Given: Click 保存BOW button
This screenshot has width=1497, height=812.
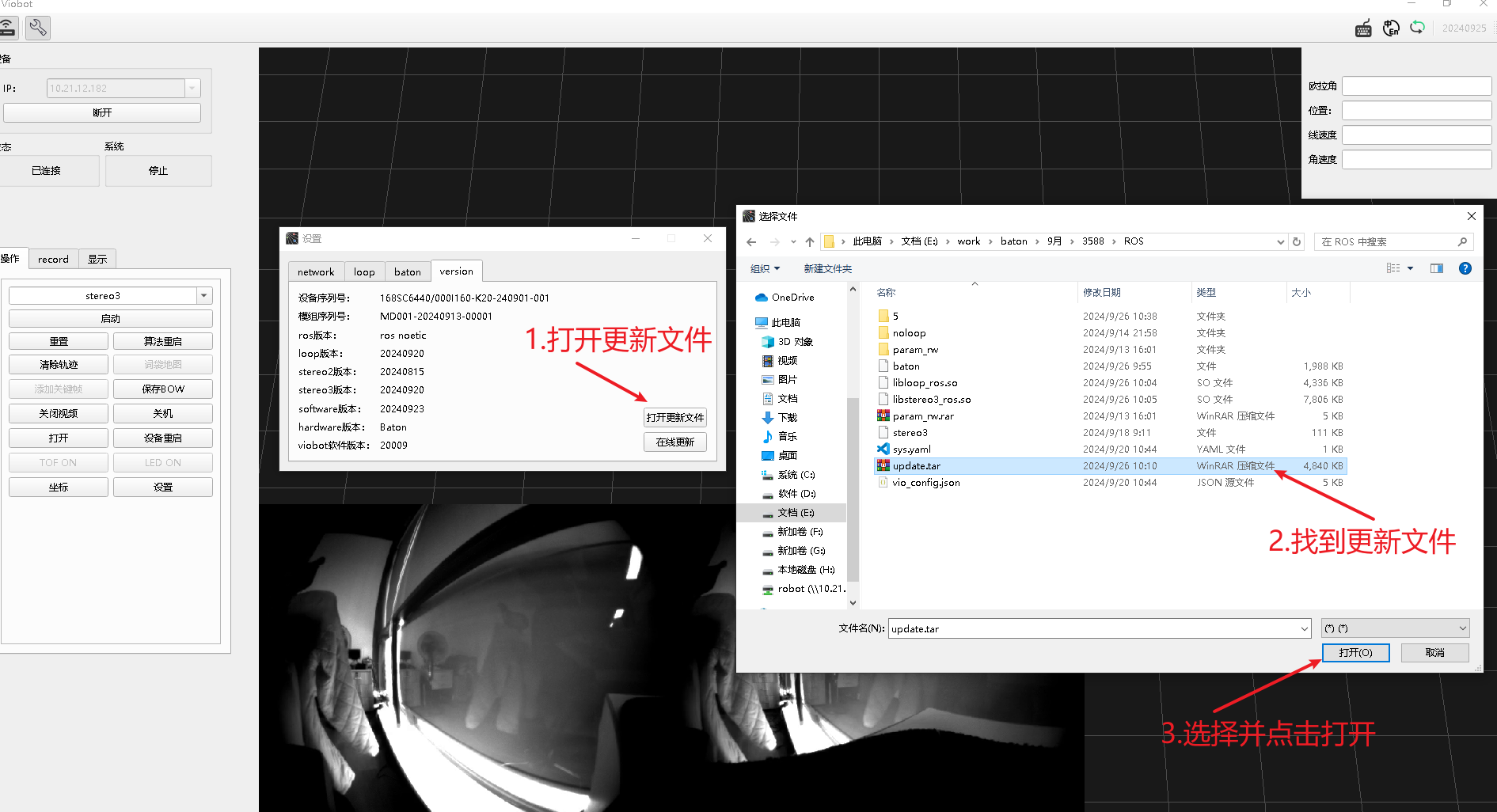Looking at the screenshot, I should click(163, 389).
